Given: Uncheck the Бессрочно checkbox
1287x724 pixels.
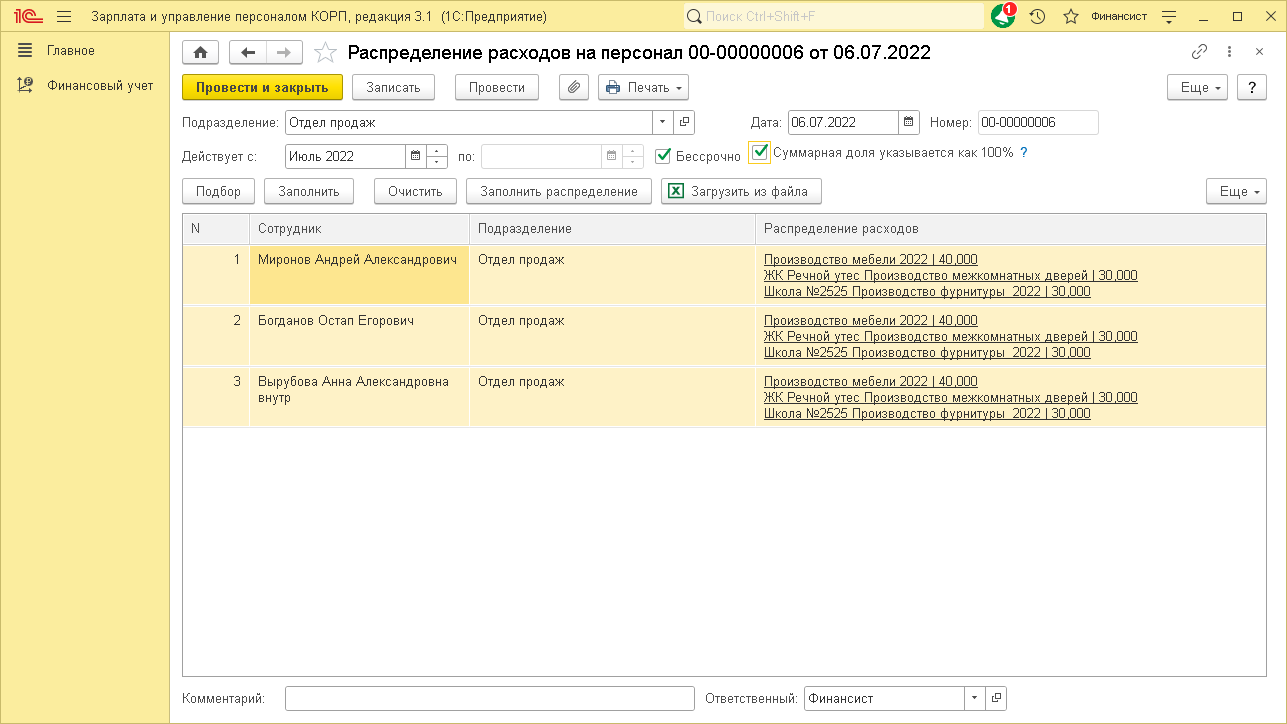Looking at the screenshot, I should pyautogui.click(x=663, y=155).
